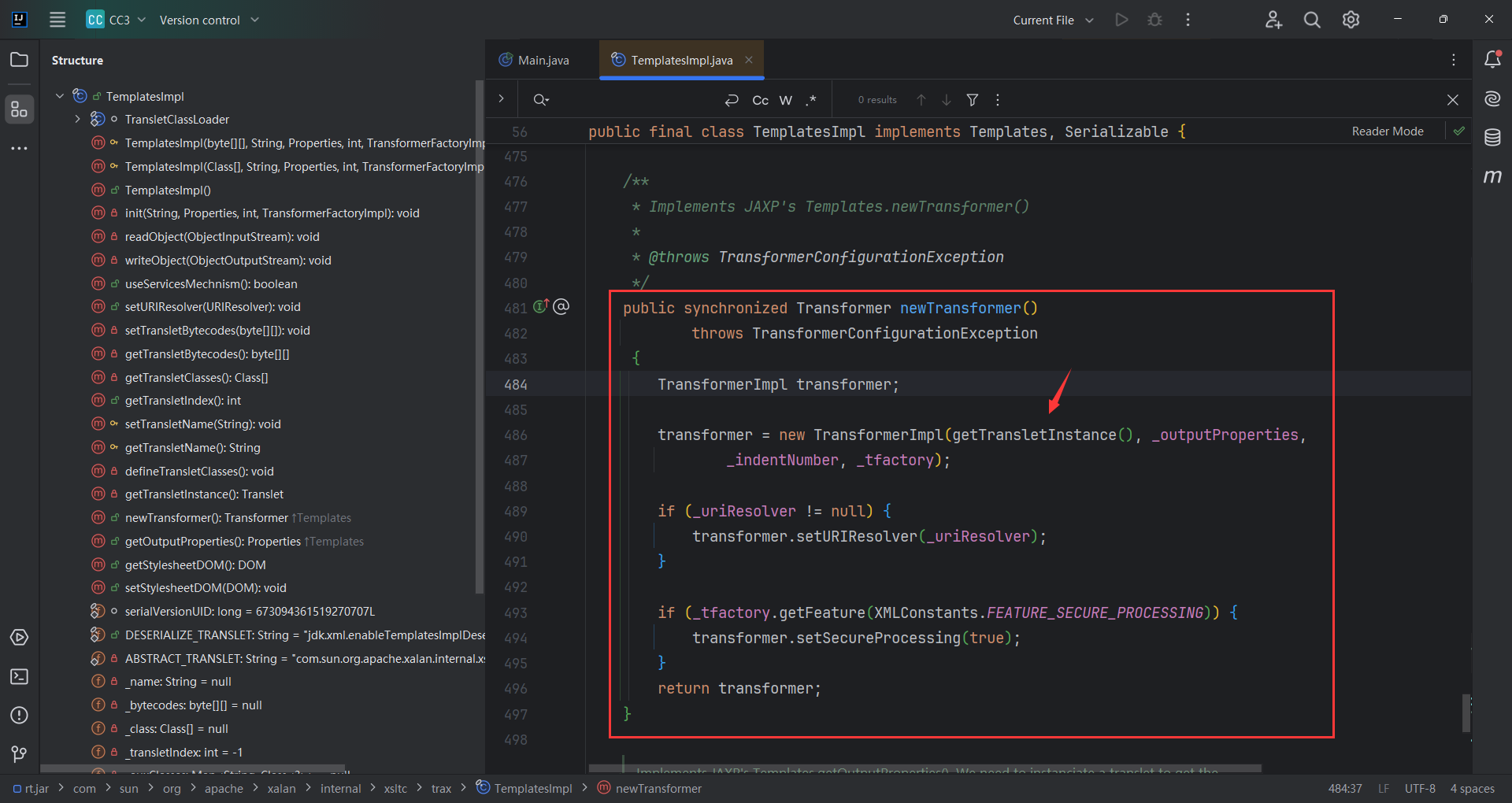This screenshot has width=1512, height=803.
Task: Open more find bar options
Action: pos(998,100)
